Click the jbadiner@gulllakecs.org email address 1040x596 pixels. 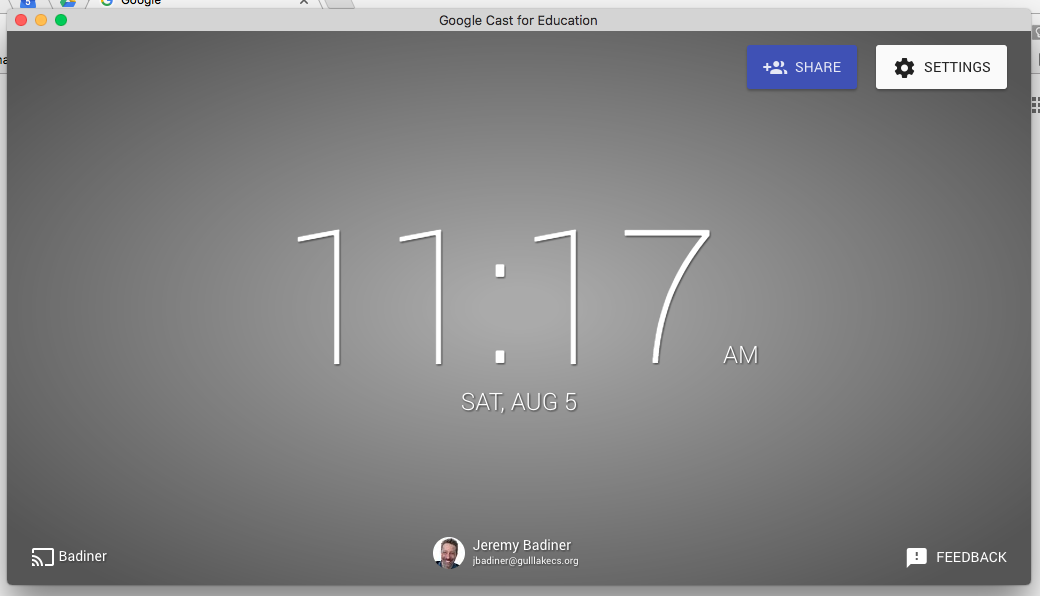(525, 561)
